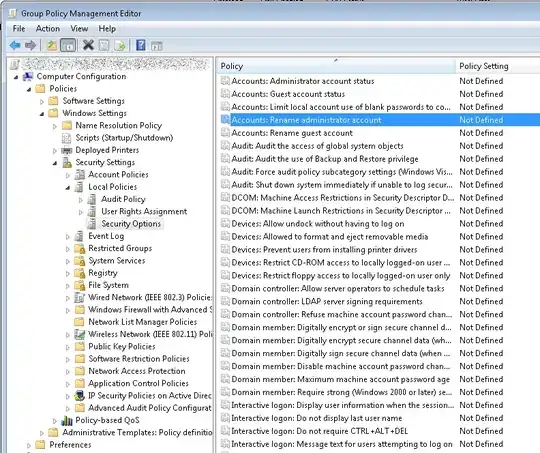
Task: Click the Export List toolbar icon
Action: [x=120, y=45]
